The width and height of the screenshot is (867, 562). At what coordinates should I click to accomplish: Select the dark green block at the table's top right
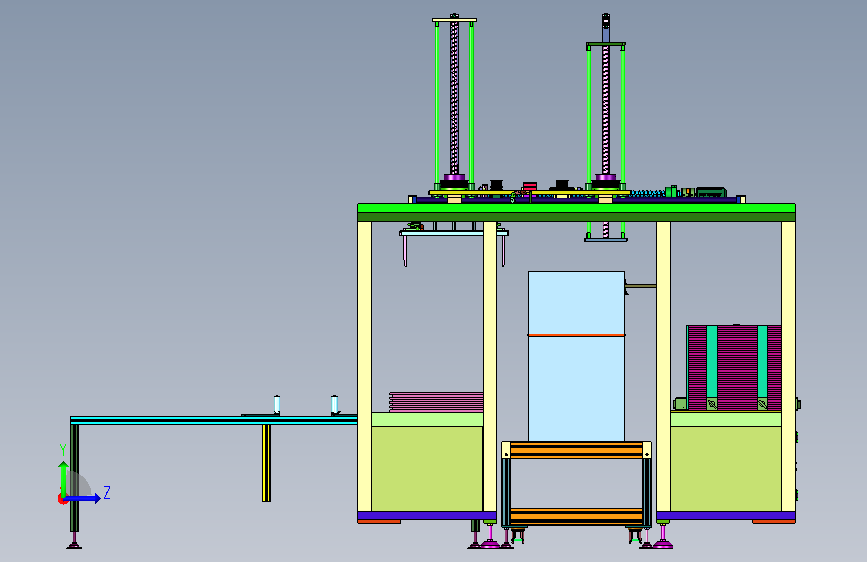click(x=711, y=192)
